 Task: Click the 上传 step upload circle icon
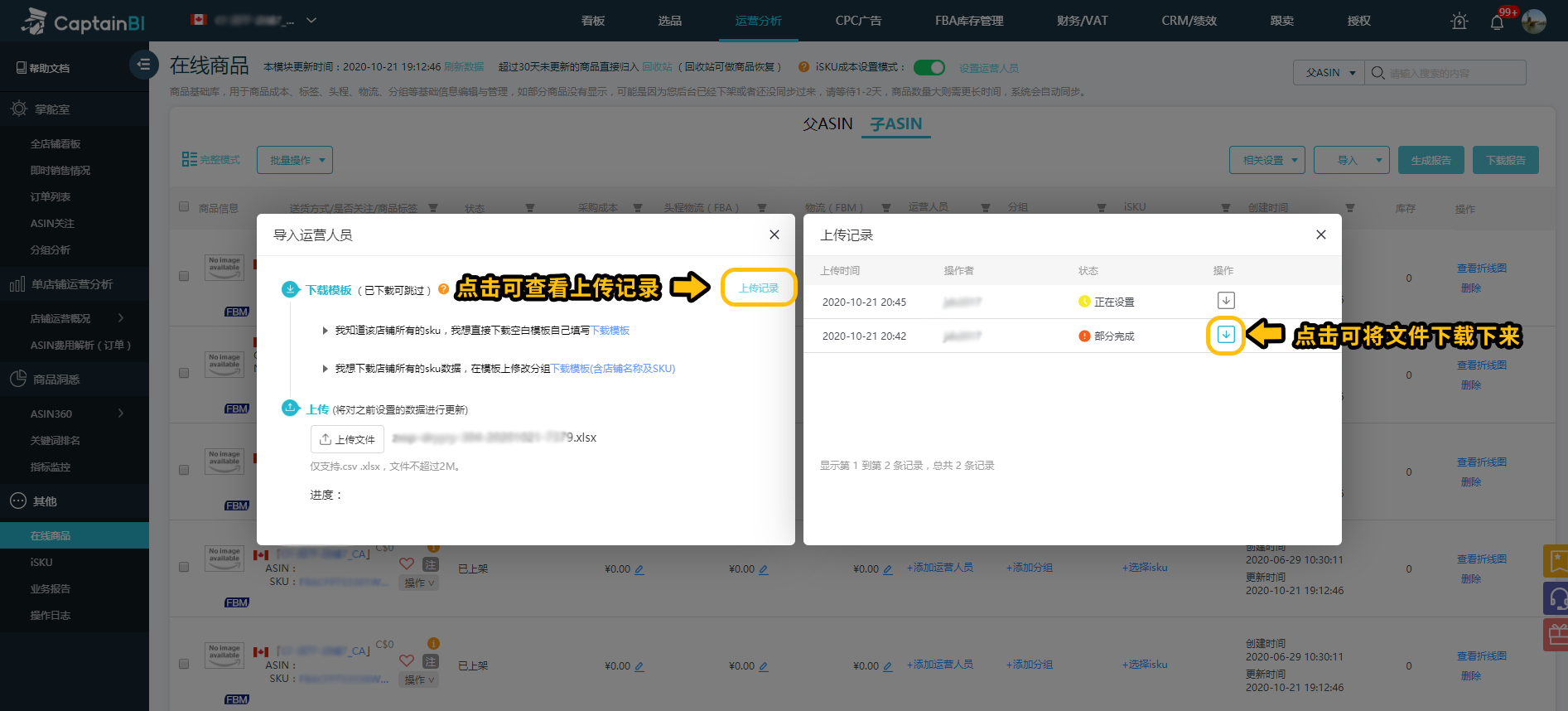pyautogui.click(x=290, y=408)
